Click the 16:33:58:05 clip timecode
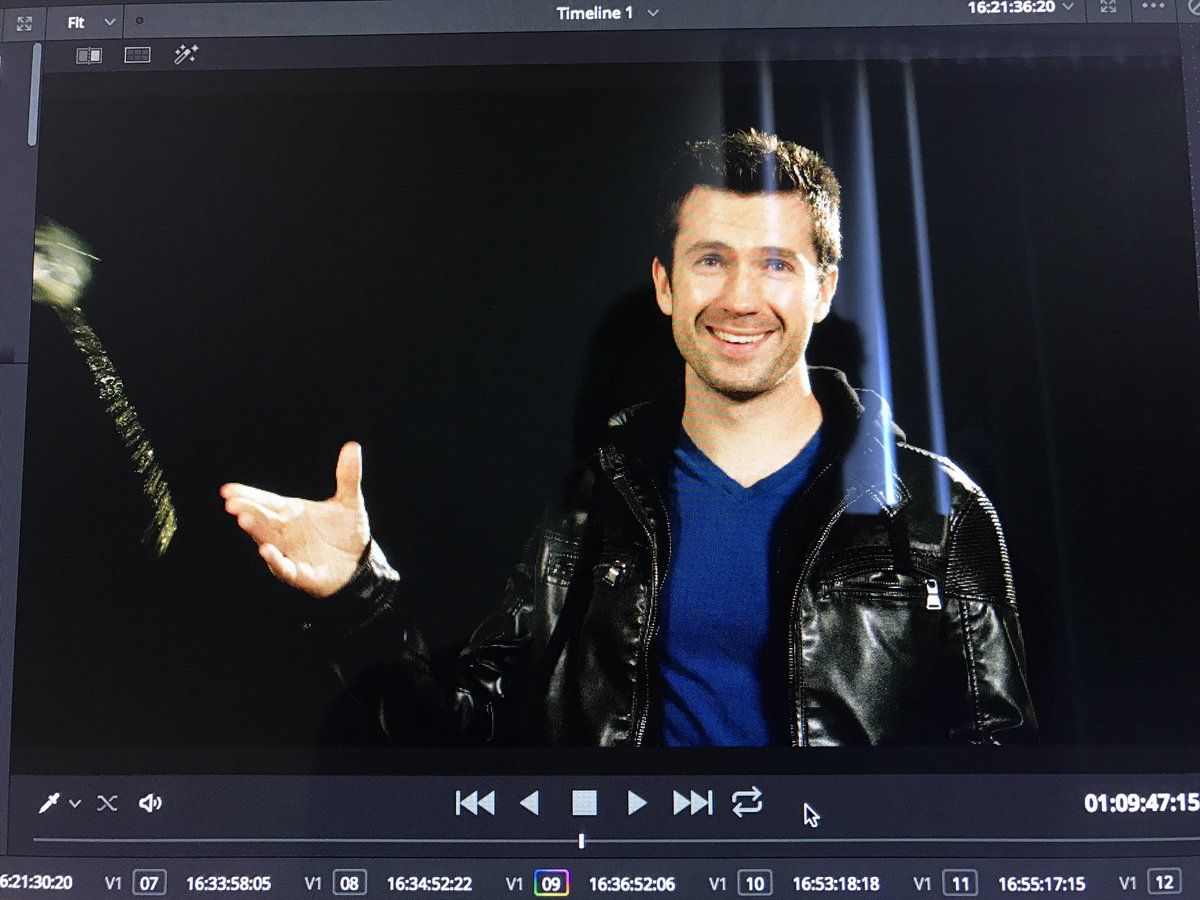This screenshot has width=1200, height=900. pyautogui.click(x=228, y=884)
